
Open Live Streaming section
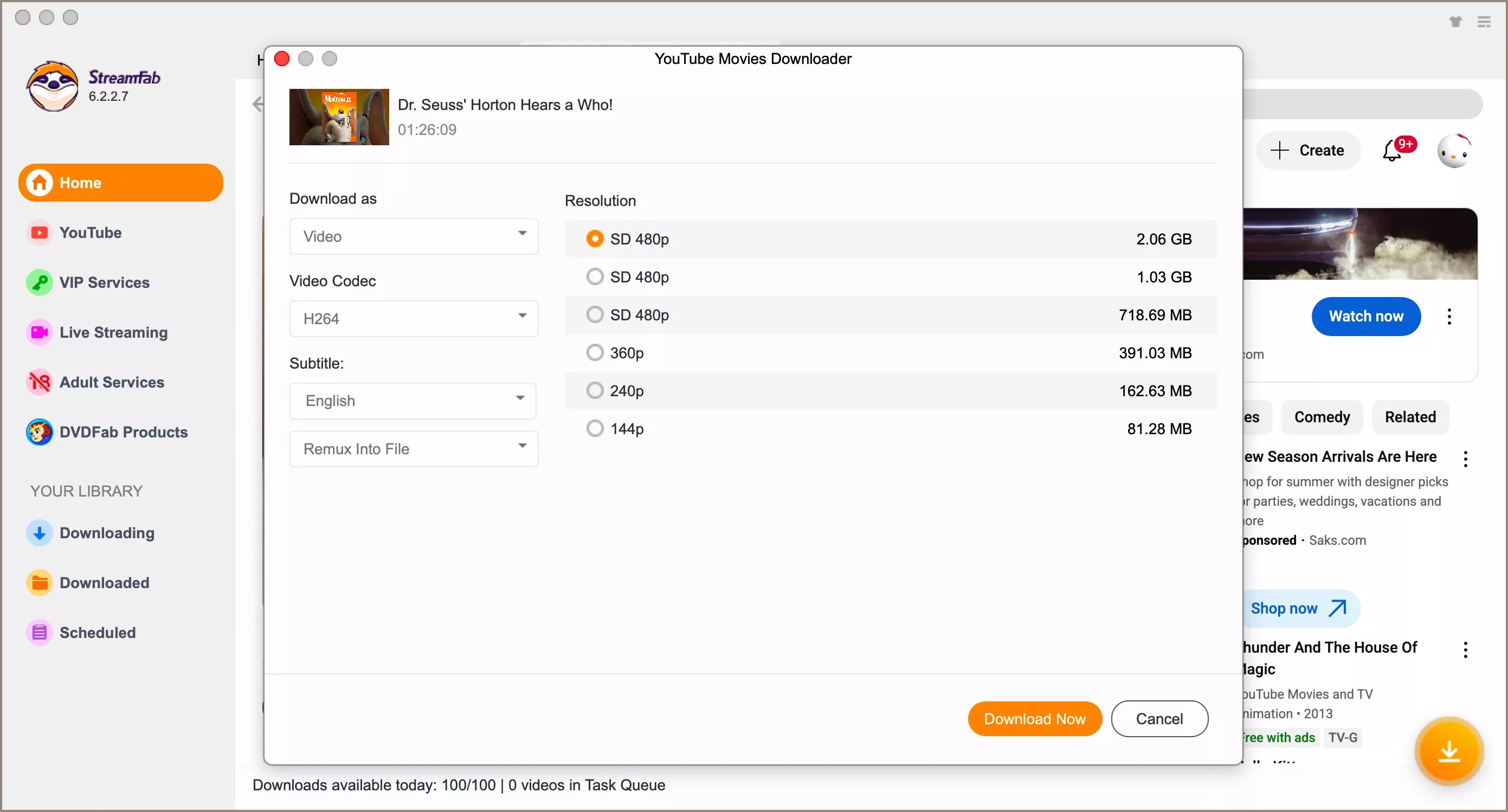click(x=114, y=332)
